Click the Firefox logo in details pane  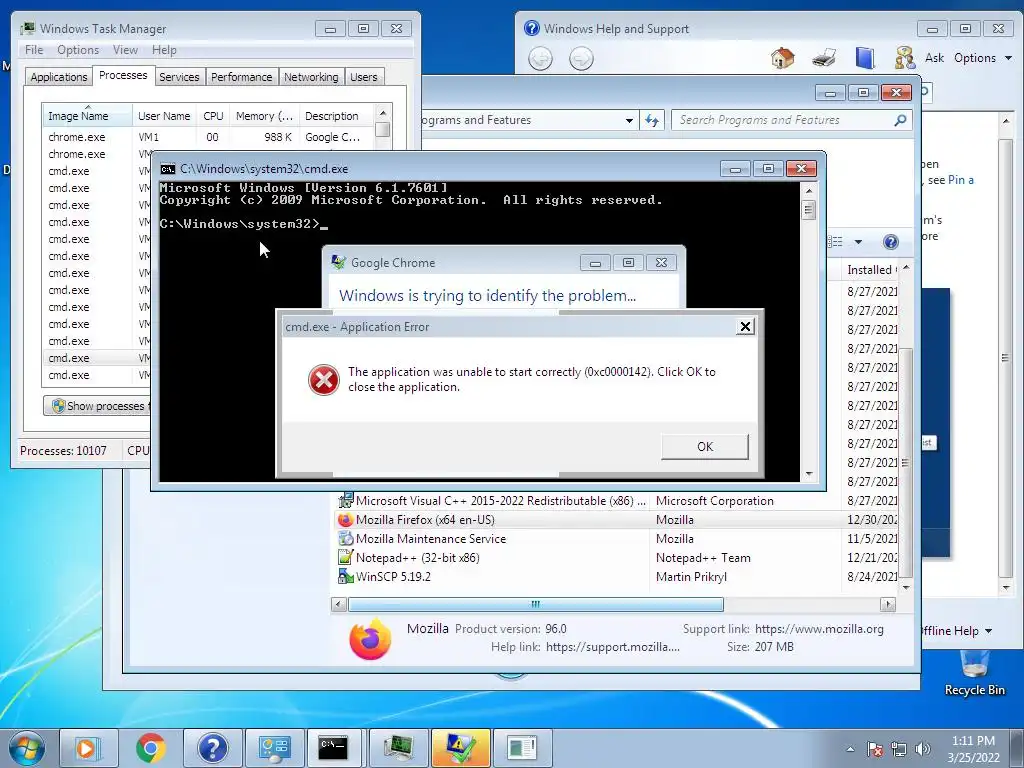click(x=370, y=639)
